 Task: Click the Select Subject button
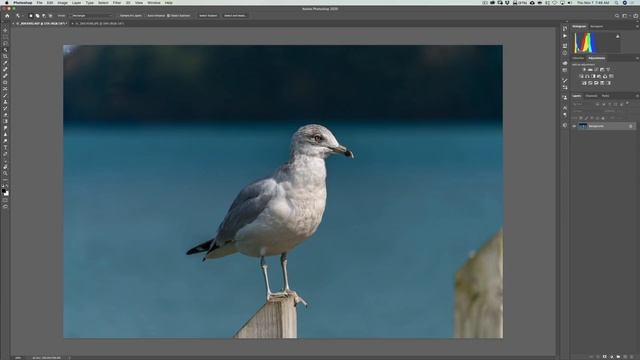(x=208, y=16)
